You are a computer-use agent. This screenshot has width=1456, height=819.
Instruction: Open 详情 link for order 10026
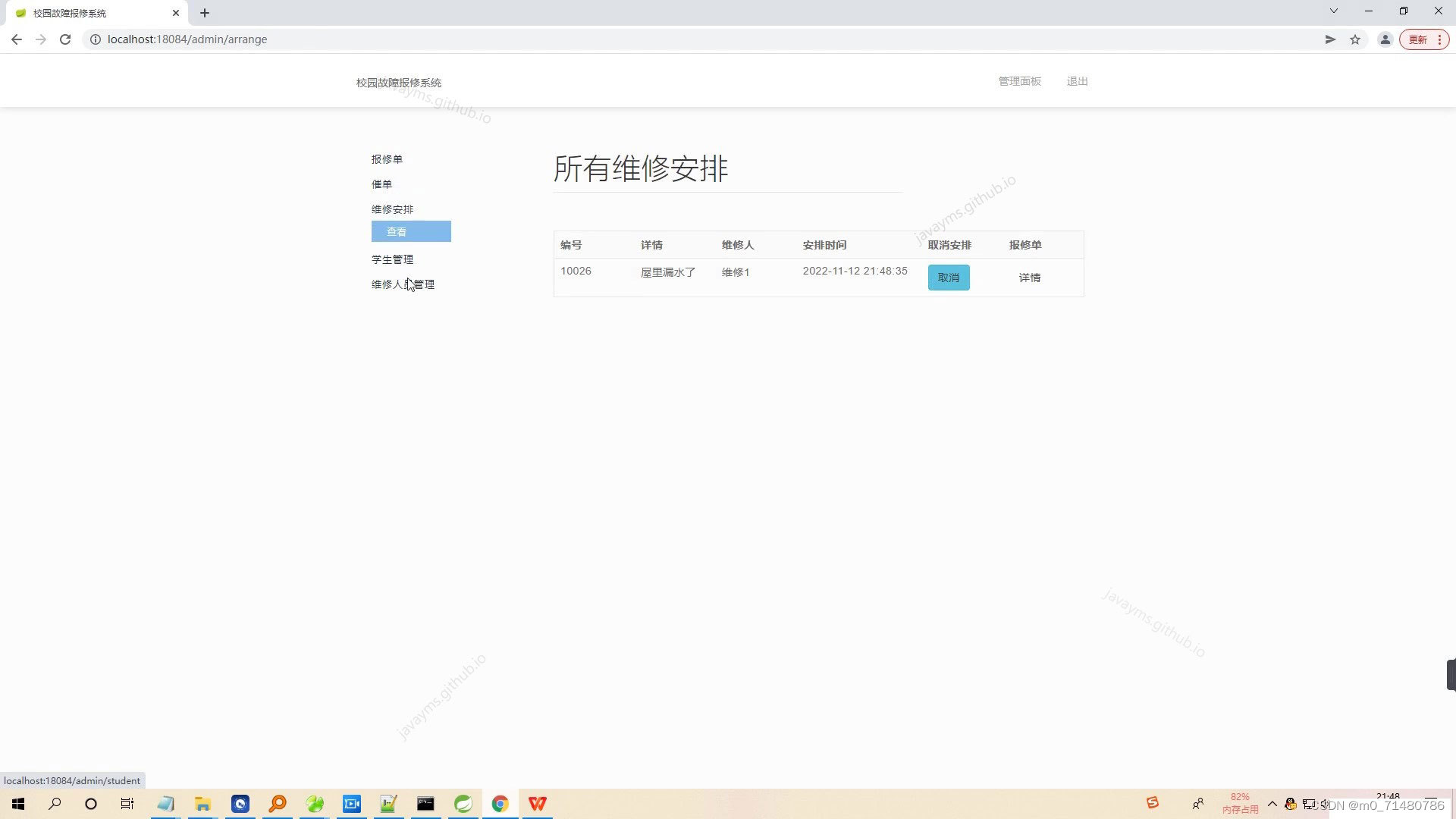(x=1030, y=278)
